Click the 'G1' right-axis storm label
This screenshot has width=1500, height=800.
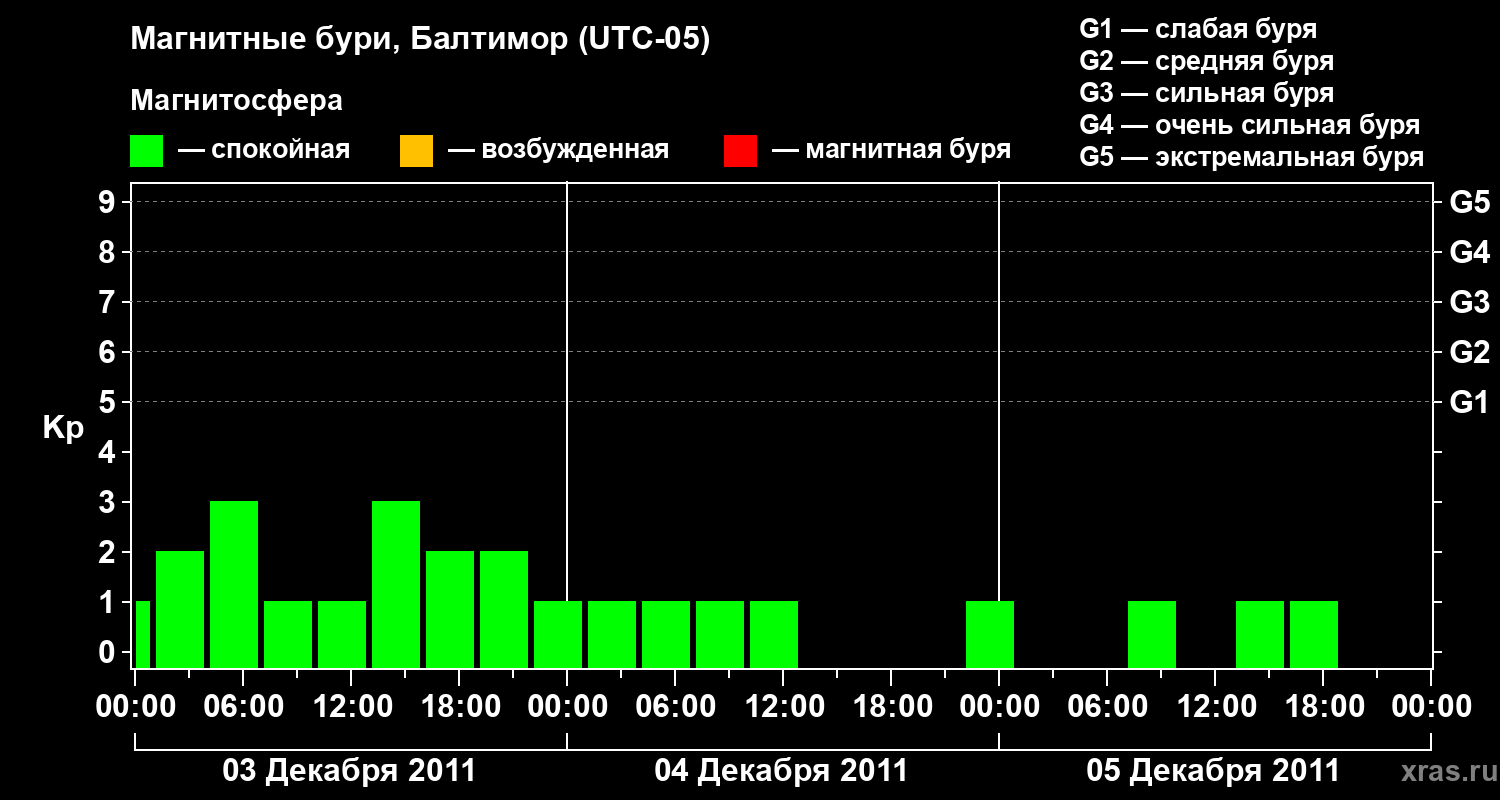click(1469, 402)
